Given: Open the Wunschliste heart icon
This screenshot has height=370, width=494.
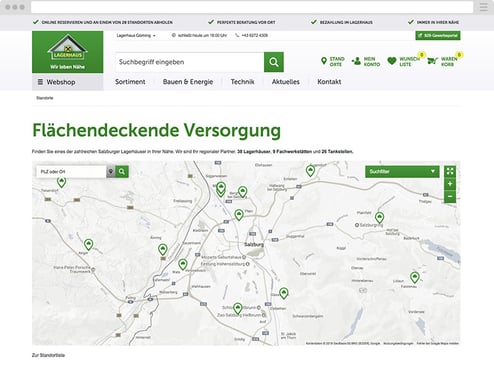Looking at the screenshot, I should tap(392, 61).
